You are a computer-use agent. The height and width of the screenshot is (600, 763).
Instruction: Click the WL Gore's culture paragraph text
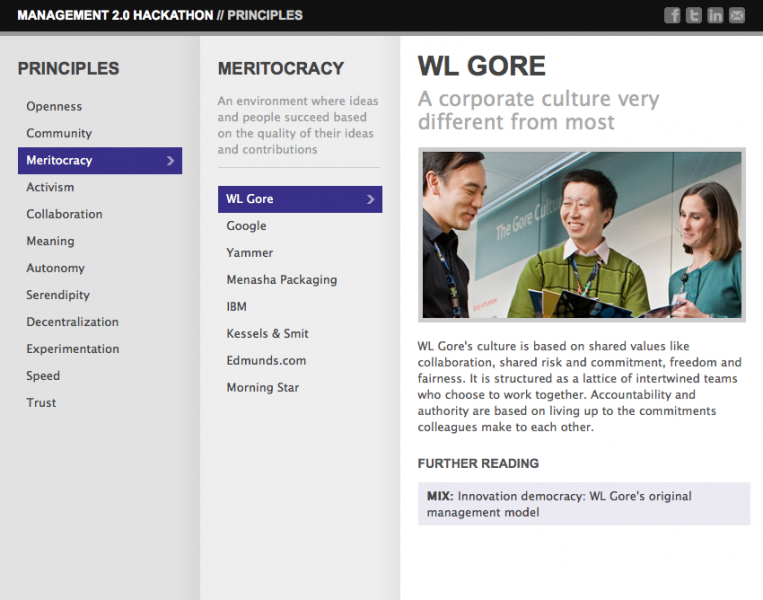point(580,387)
